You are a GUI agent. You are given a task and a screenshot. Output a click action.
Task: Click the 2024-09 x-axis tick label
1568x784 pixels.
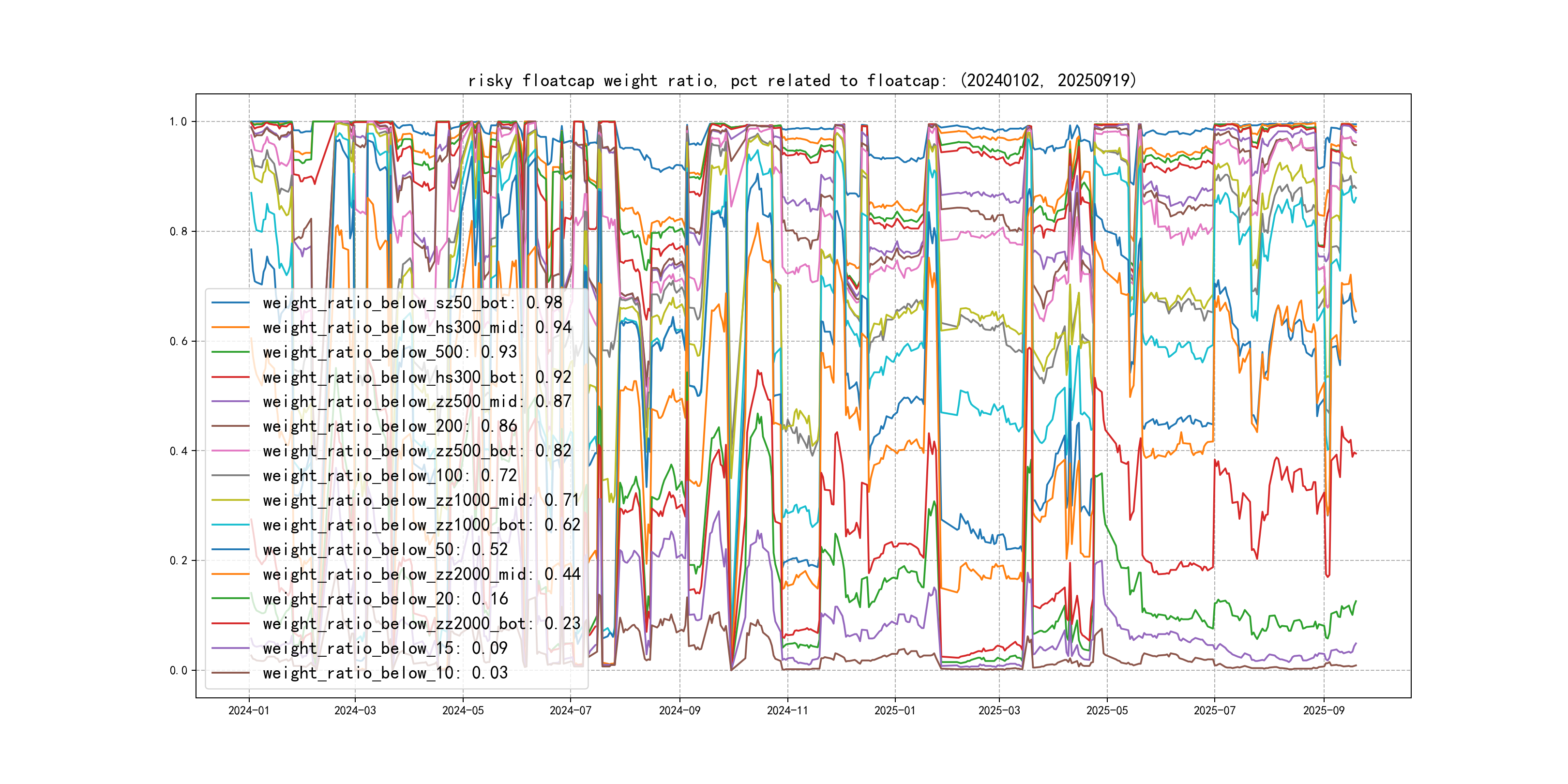tap(679, 711)
